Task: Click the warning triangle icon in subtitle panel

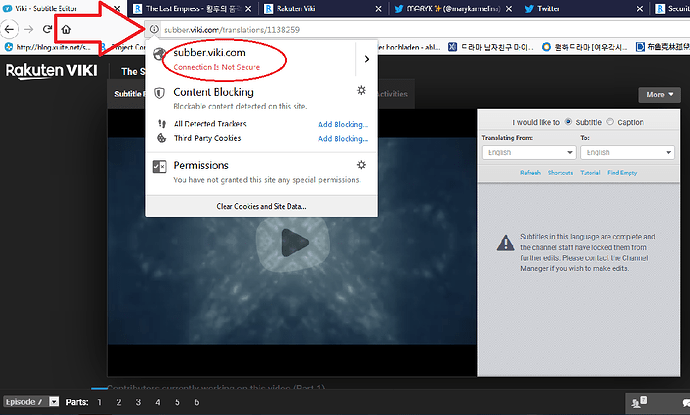Action: tap(505, 243)
